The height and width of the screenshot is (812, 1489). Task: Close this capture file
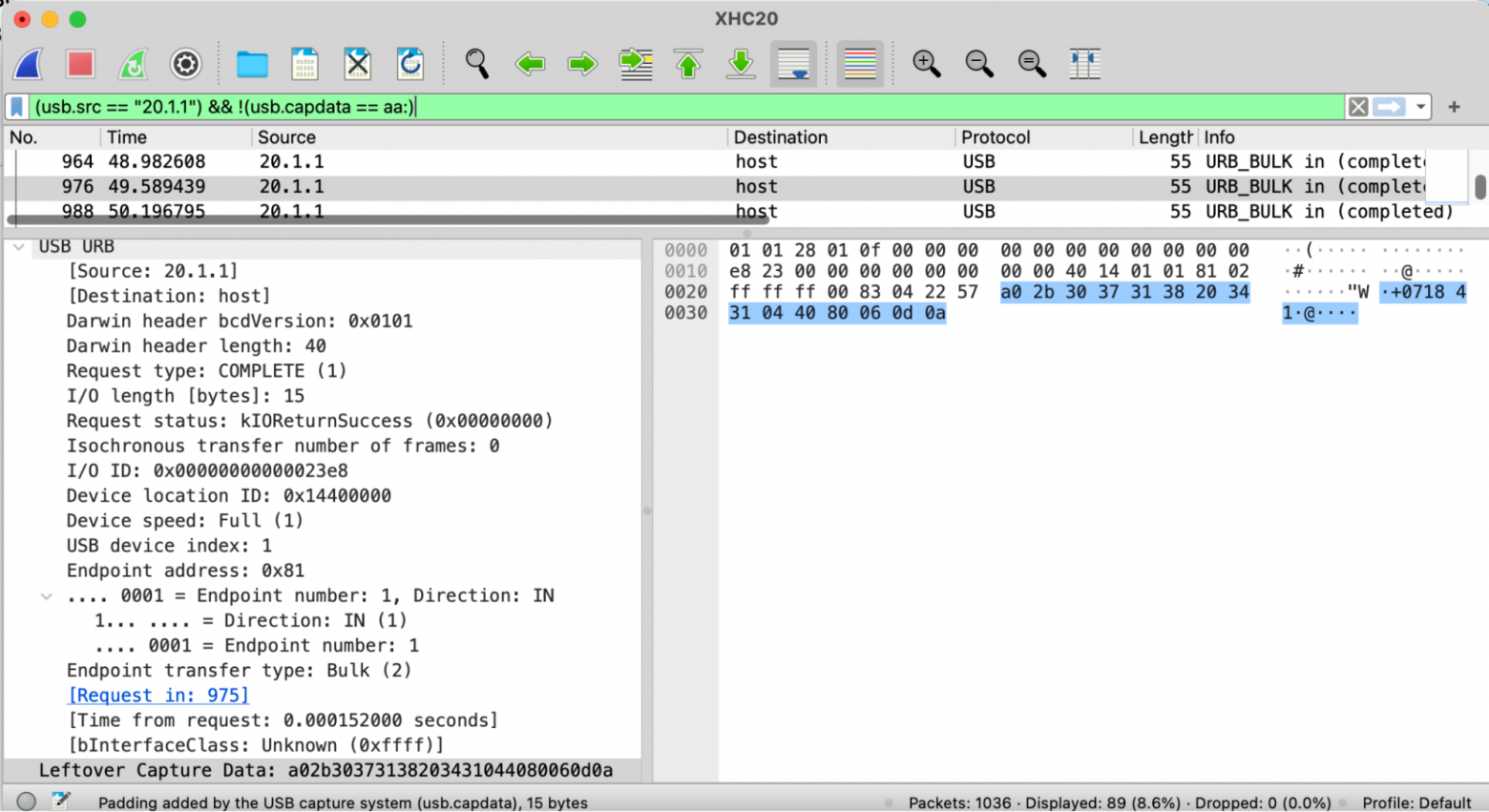tap(358, 64)
